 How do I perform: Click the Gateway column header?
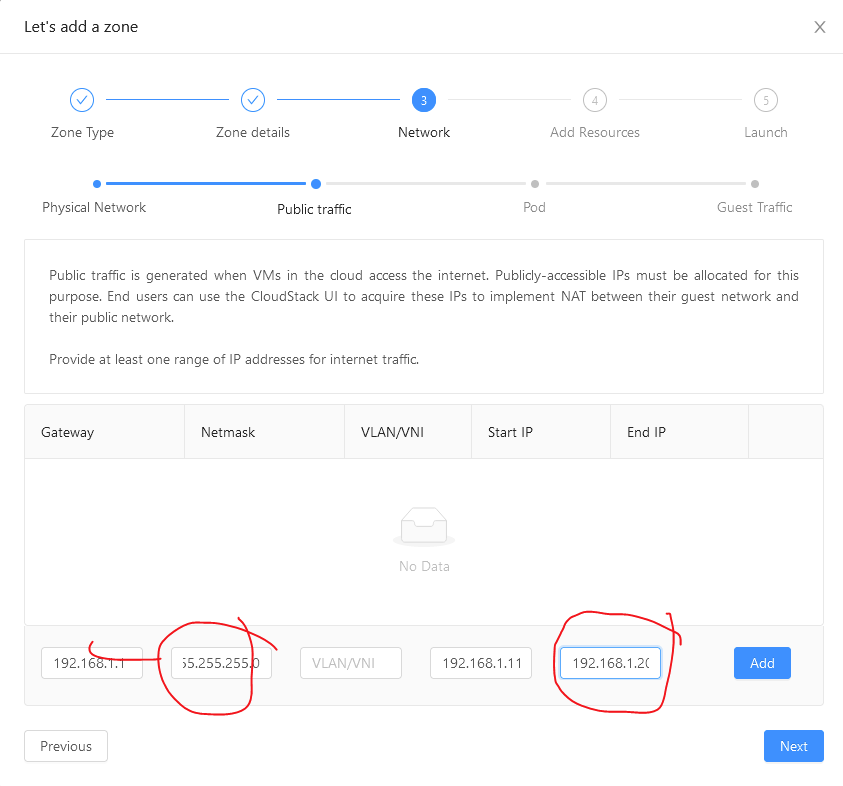[104, 432]
